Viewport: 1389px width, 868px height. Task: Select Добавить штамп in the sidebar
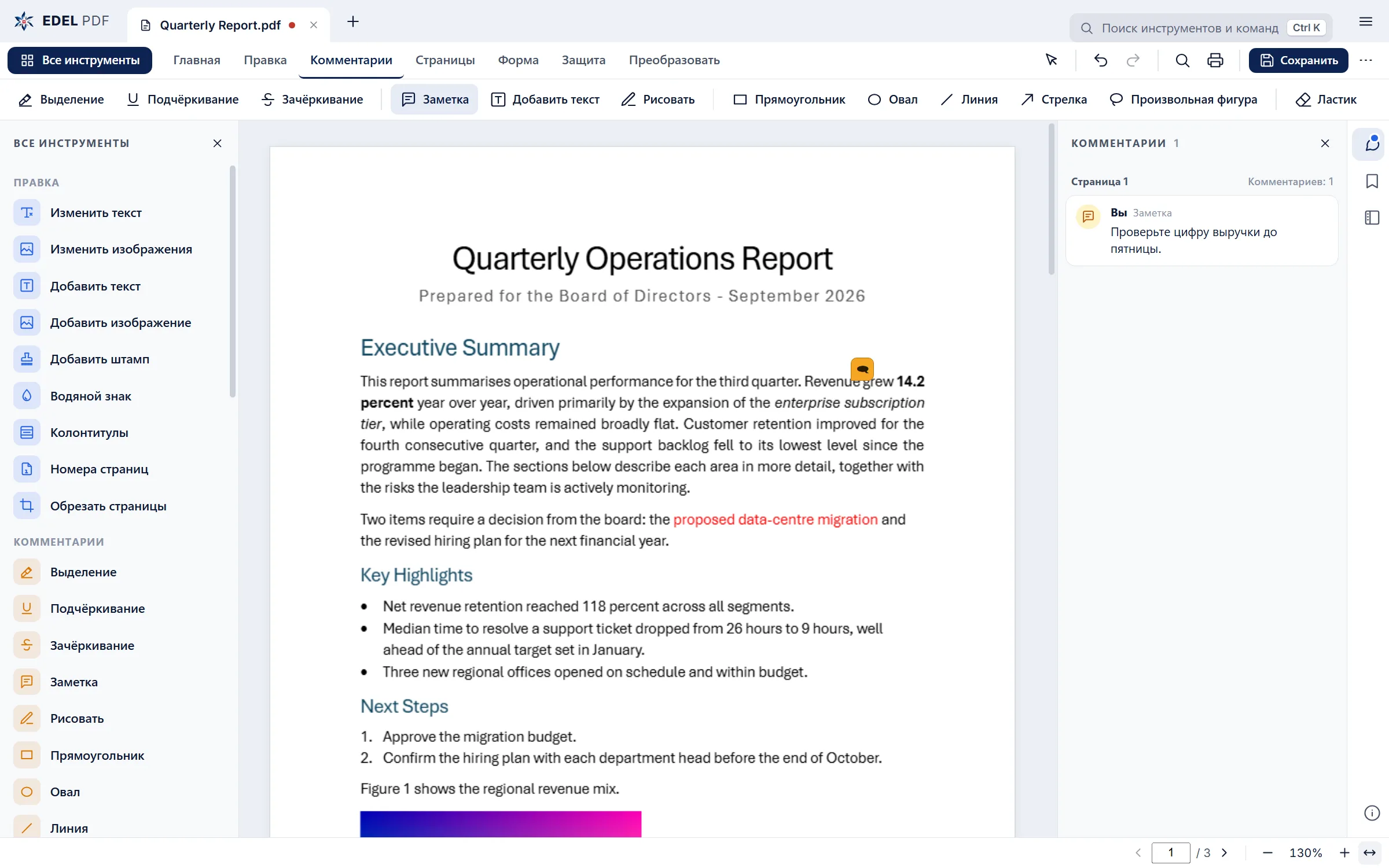click(x=100, y=359)
